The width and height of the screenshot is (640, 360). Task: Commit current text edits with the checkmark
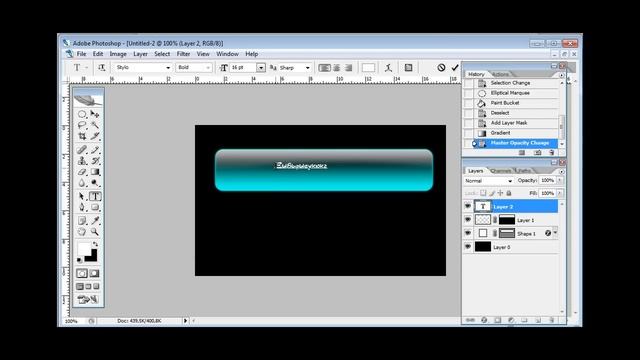(x=455, y=68)
